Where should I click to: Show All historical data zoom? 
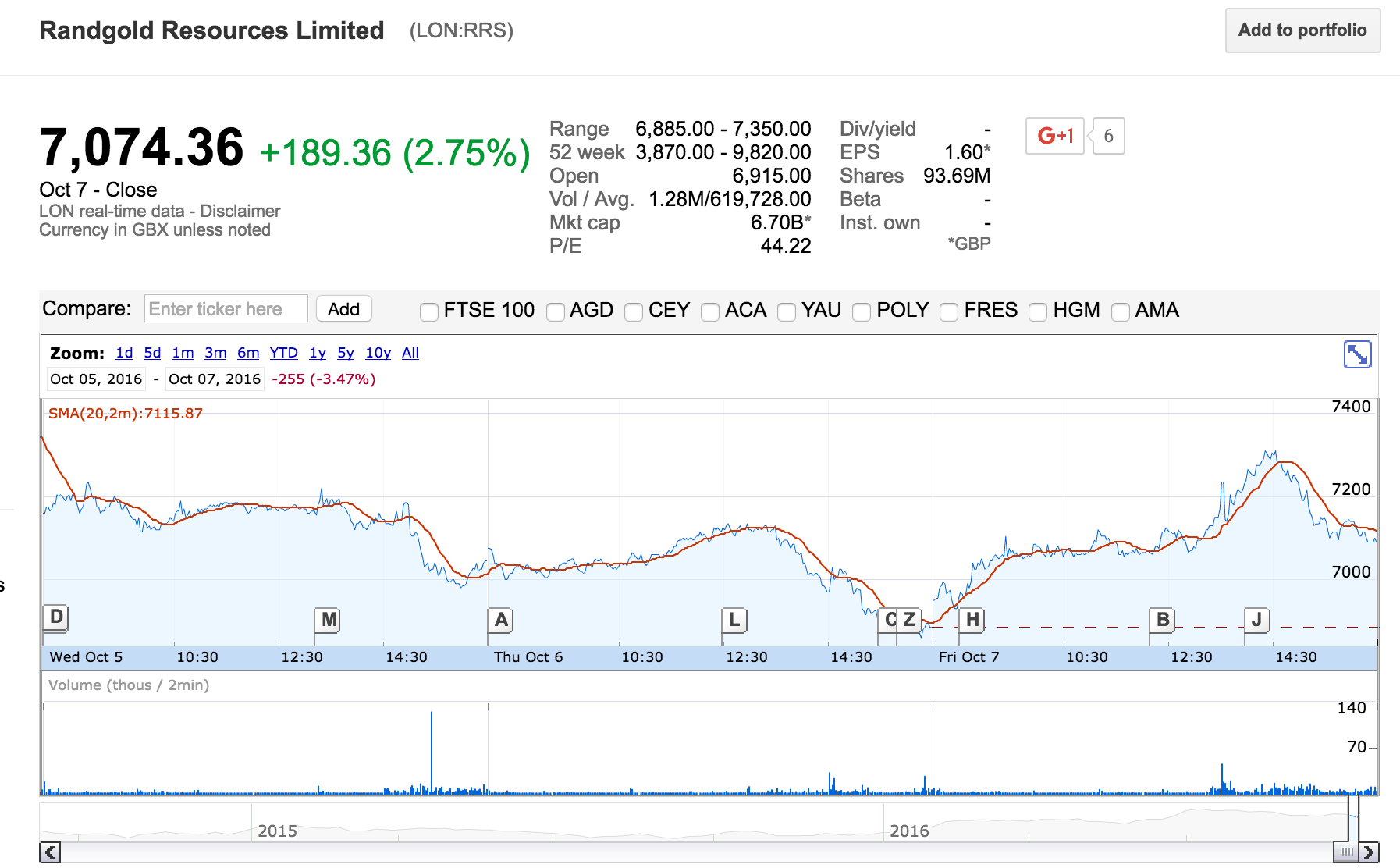click(x=410, y=353)
